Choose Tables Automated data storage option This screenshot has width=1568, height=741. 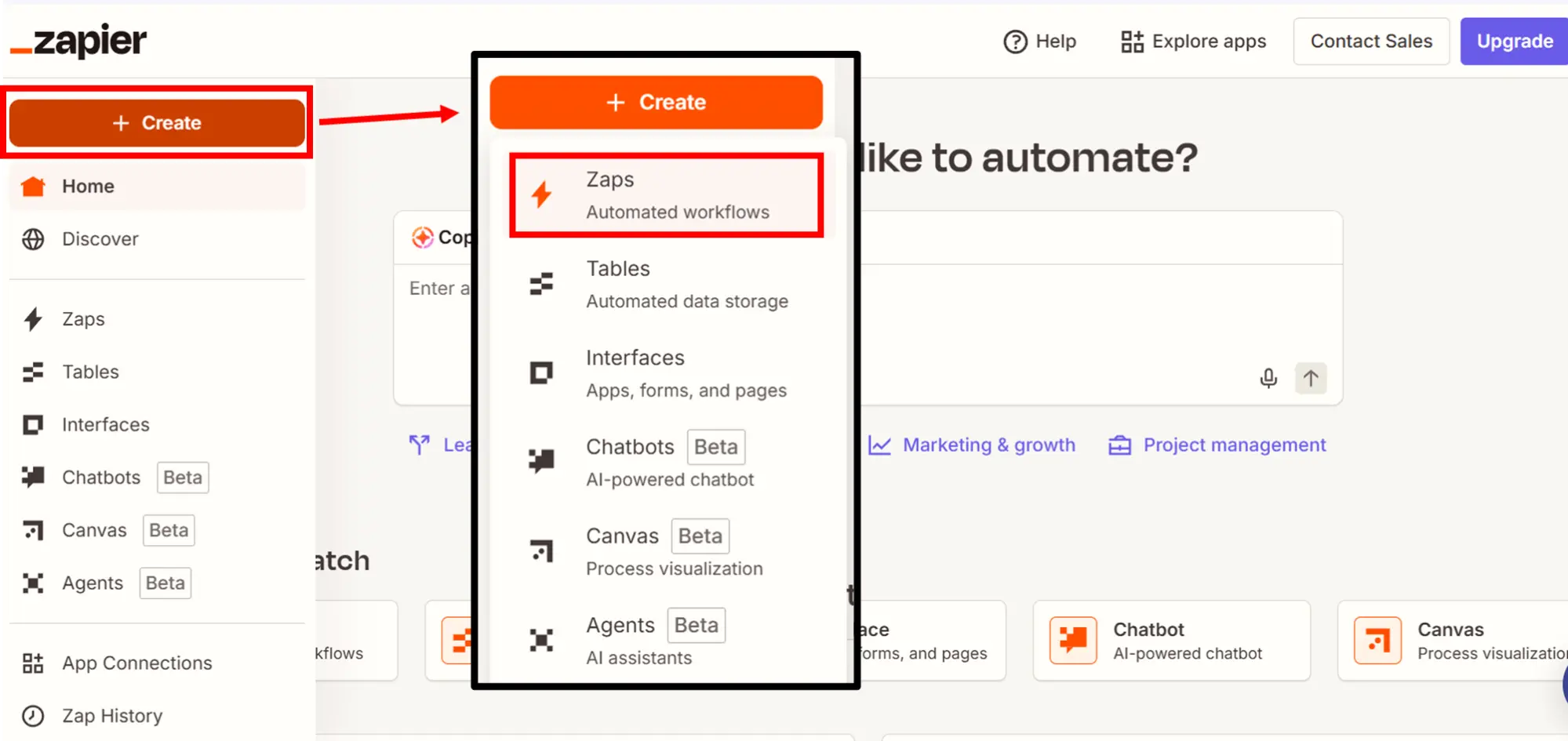point(666,285)
